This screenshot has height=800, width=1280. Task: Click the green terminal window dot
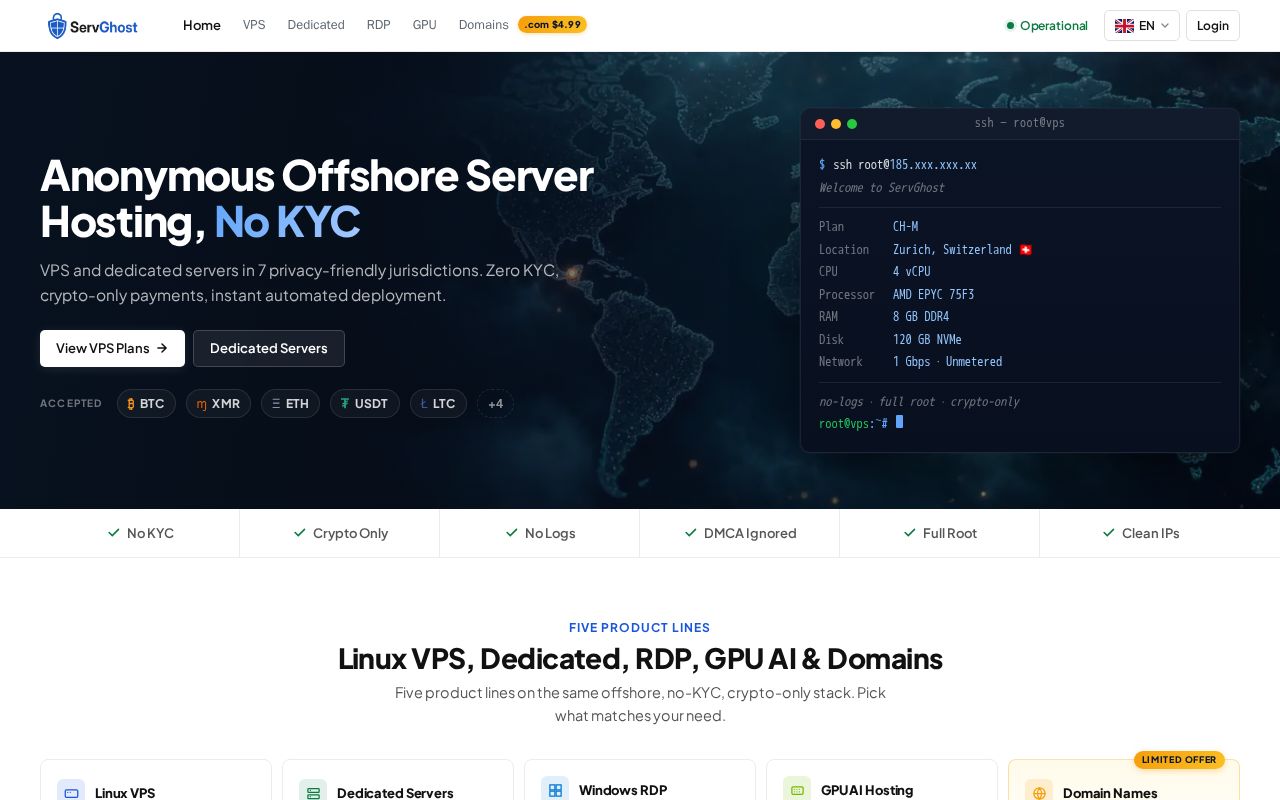coord(852,124)
